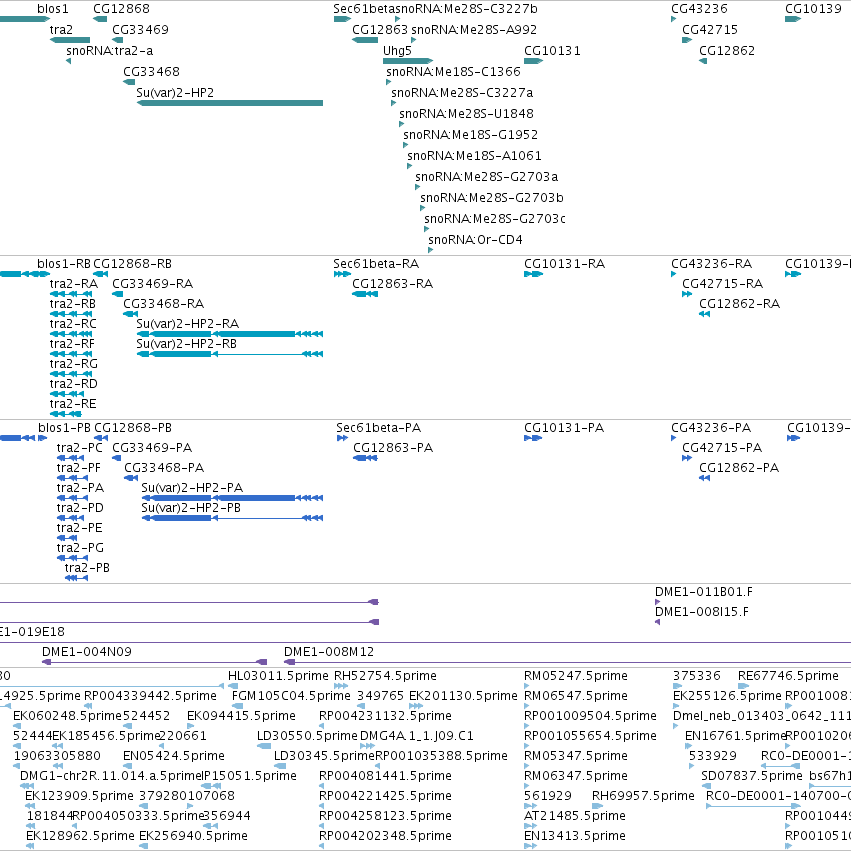The width and height of the screenshot is (851, 851).
Task: Click the snoRNA:Me28S-A992 label
Action: coord(474,30)
